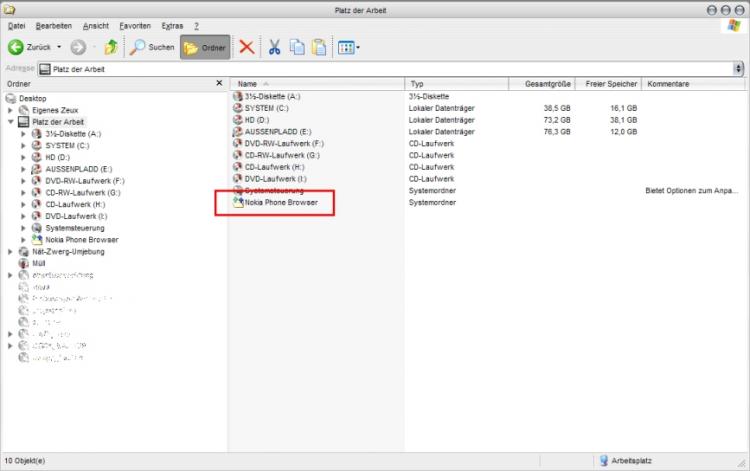The width and height of the screenshot is (750, 471).
Task: Open the Ansicht menu
Action: tap(96, 26)
